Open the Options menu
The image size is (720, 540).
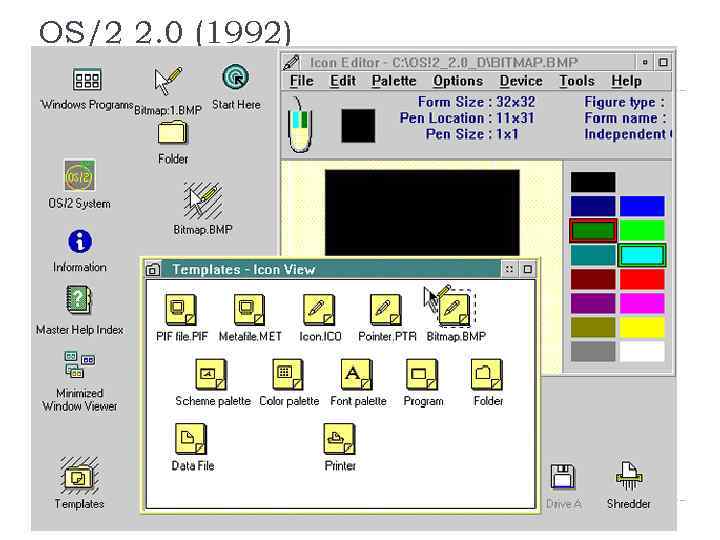tap(458, 81)
